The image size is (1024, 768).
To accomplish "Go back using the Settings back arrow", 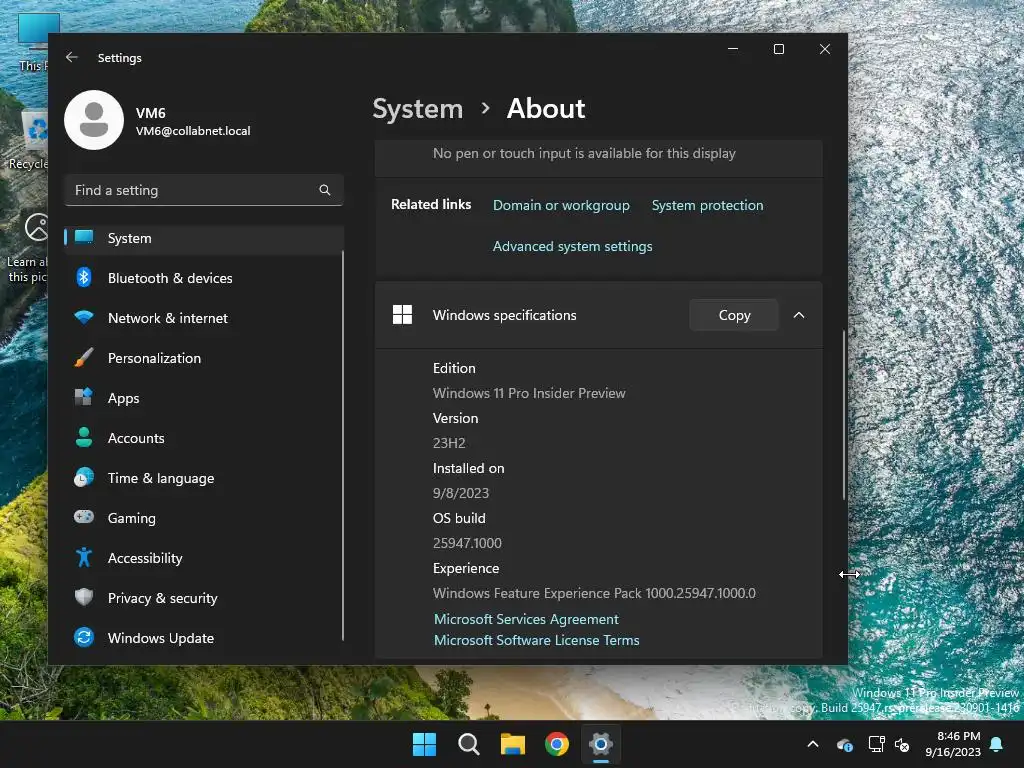I will point(72,57).
